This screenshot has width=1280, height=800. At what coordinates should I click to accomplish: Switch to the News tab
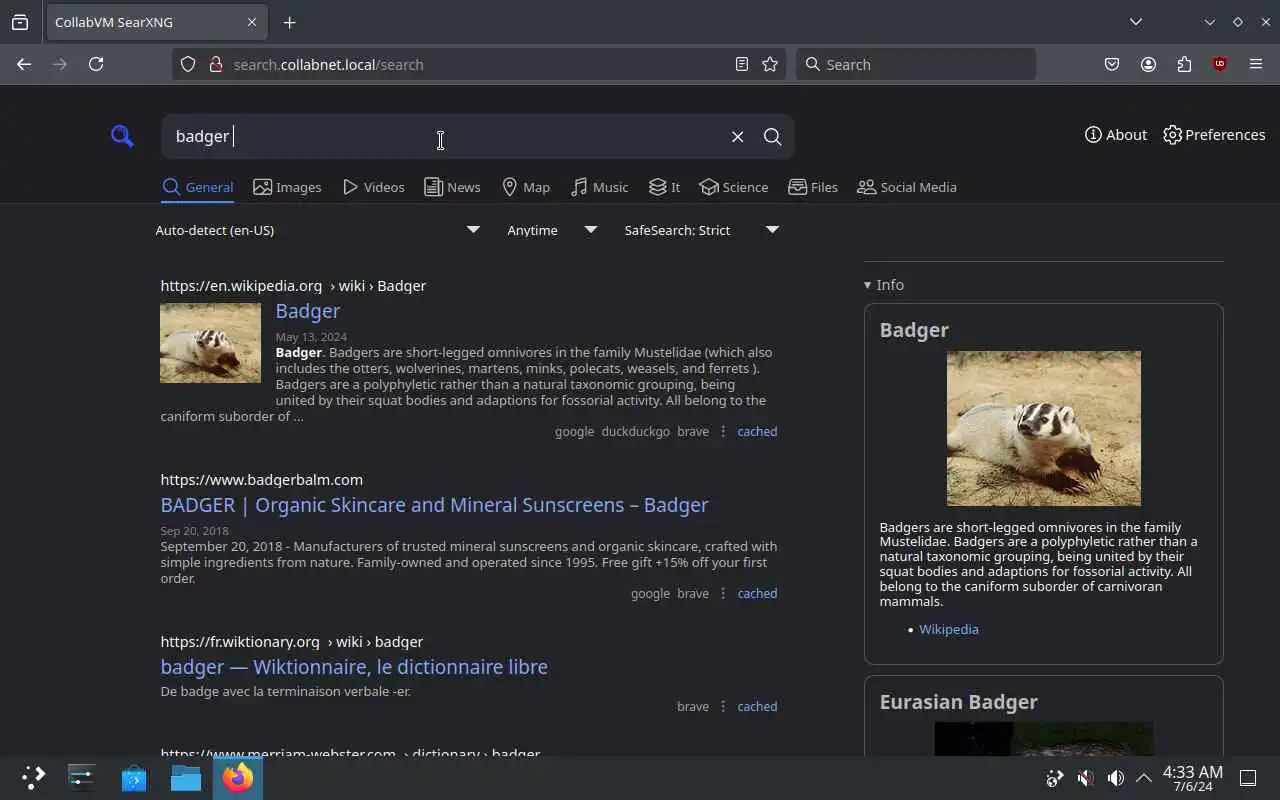point(452,187)
